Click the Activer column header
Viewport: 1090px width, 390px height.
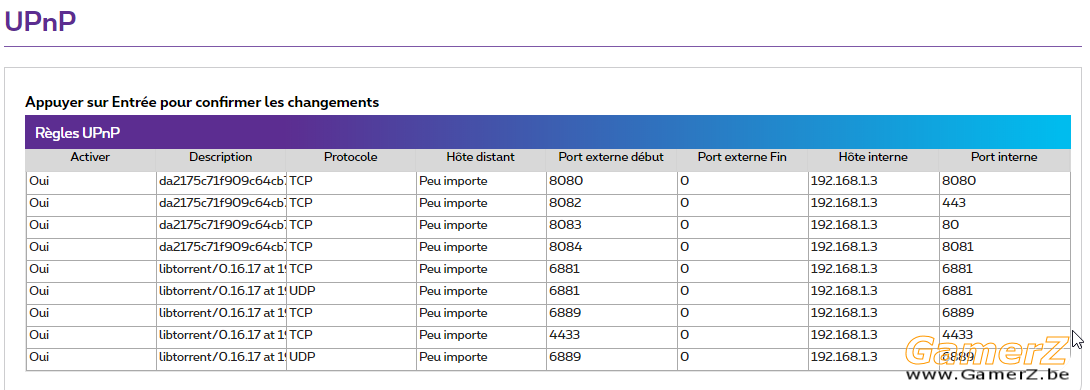[x=90, y=157]
